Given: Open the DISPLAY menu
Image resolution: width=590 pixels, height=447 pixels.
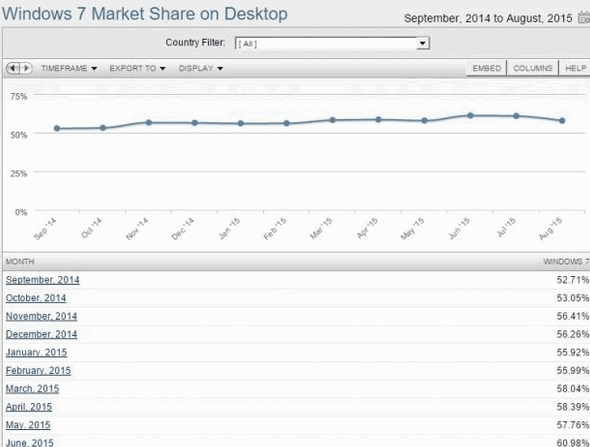Looking at the screenshot, I should click(x=201, y=68).
